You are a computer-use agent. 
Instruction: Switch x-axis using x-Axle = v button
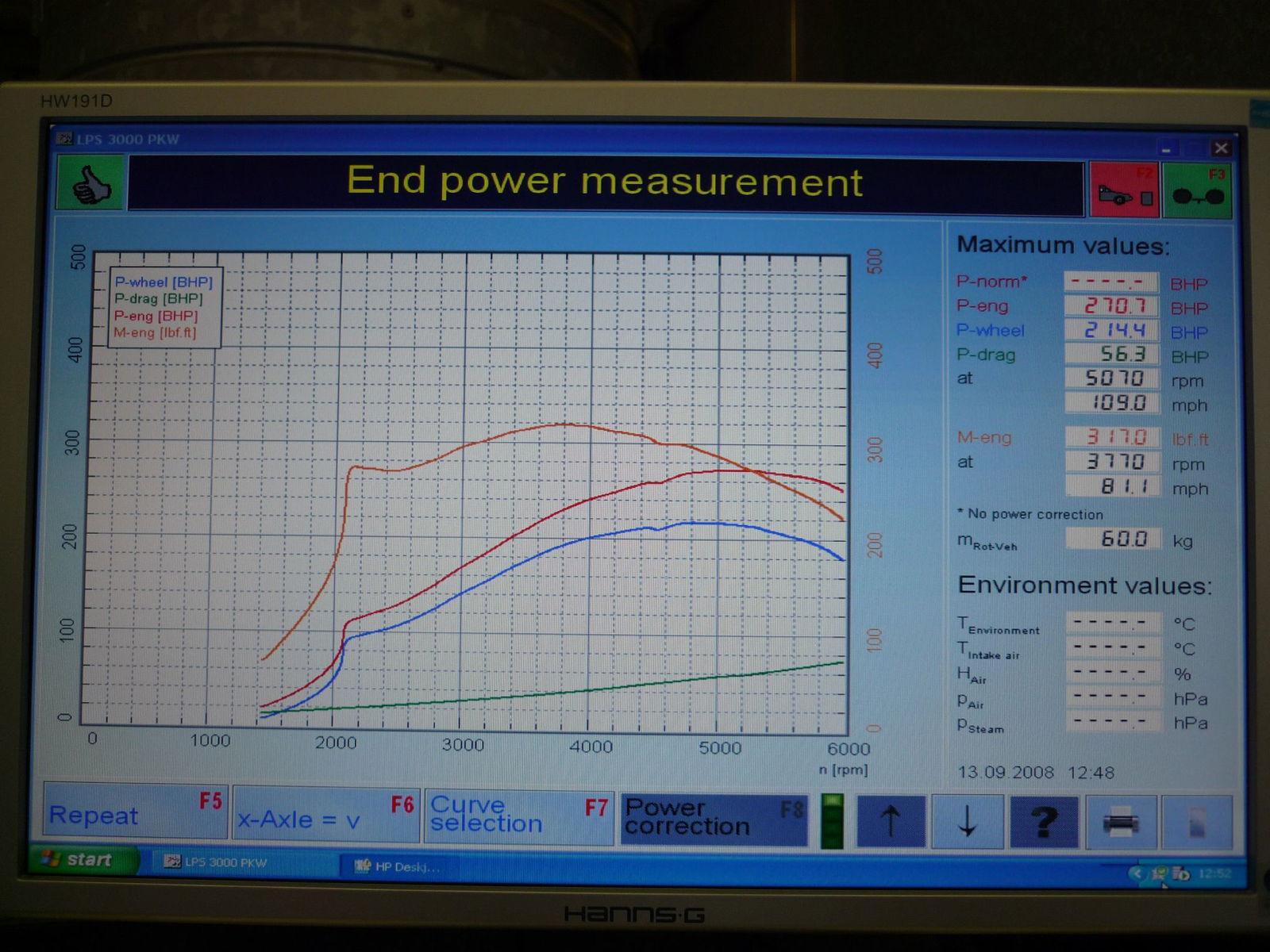(x=325, y=816)
